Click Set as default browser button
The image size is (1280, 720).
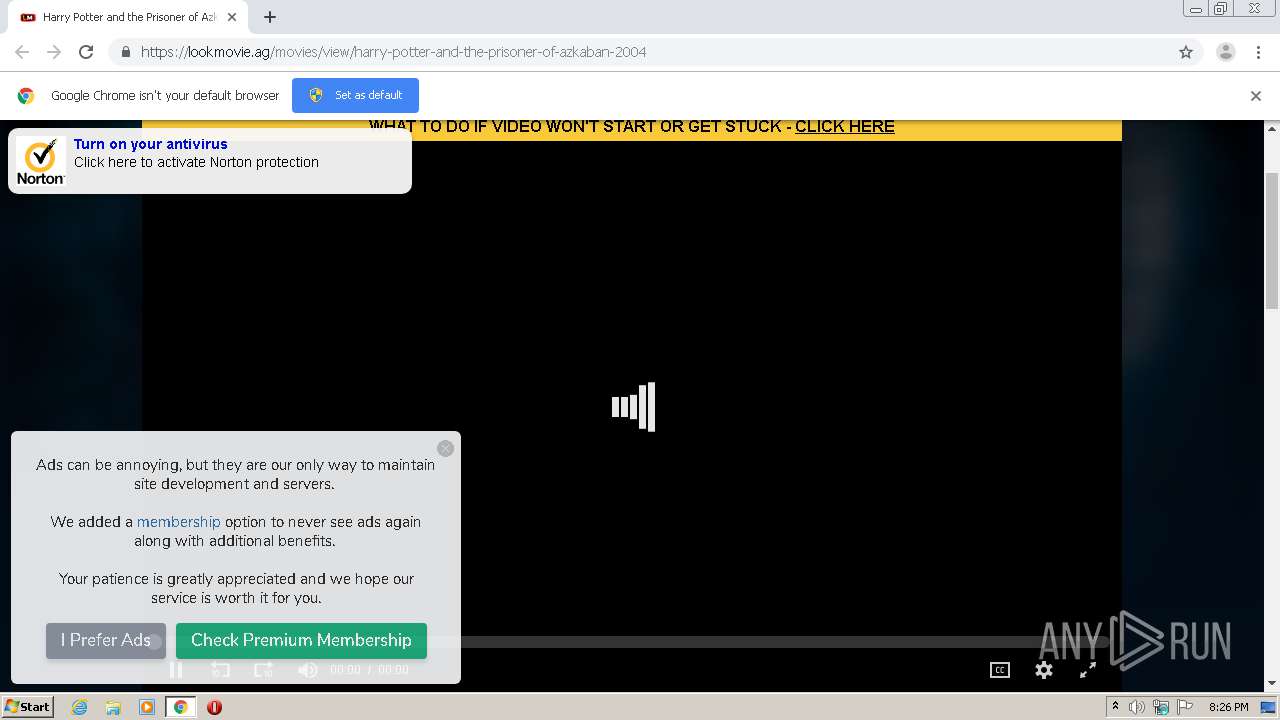click(355, 95)
